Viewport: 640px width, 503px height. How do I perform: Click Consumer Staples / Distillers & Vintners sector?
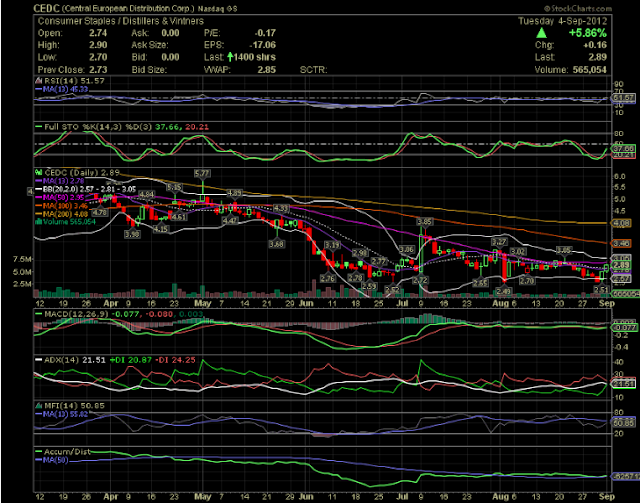[121, 21]
